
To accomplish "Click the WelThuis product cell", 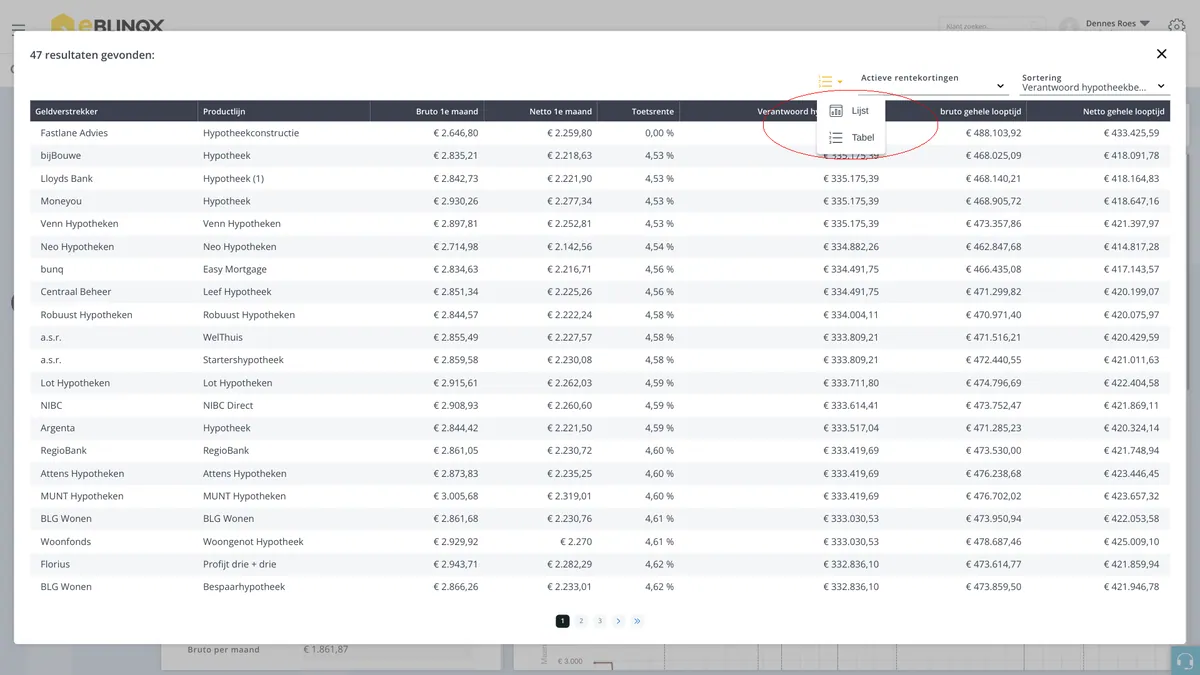I will (223, 337).
